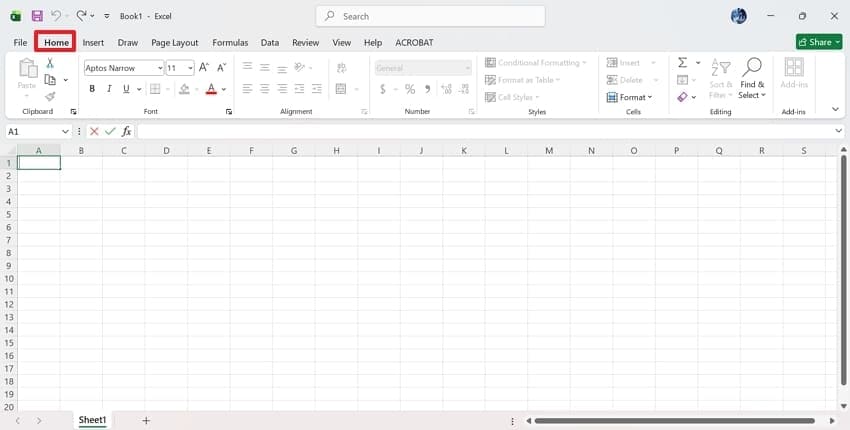The image size is (850, 430).
Task: Click the Save icon in title bar
Action: [x=37, y=16]
